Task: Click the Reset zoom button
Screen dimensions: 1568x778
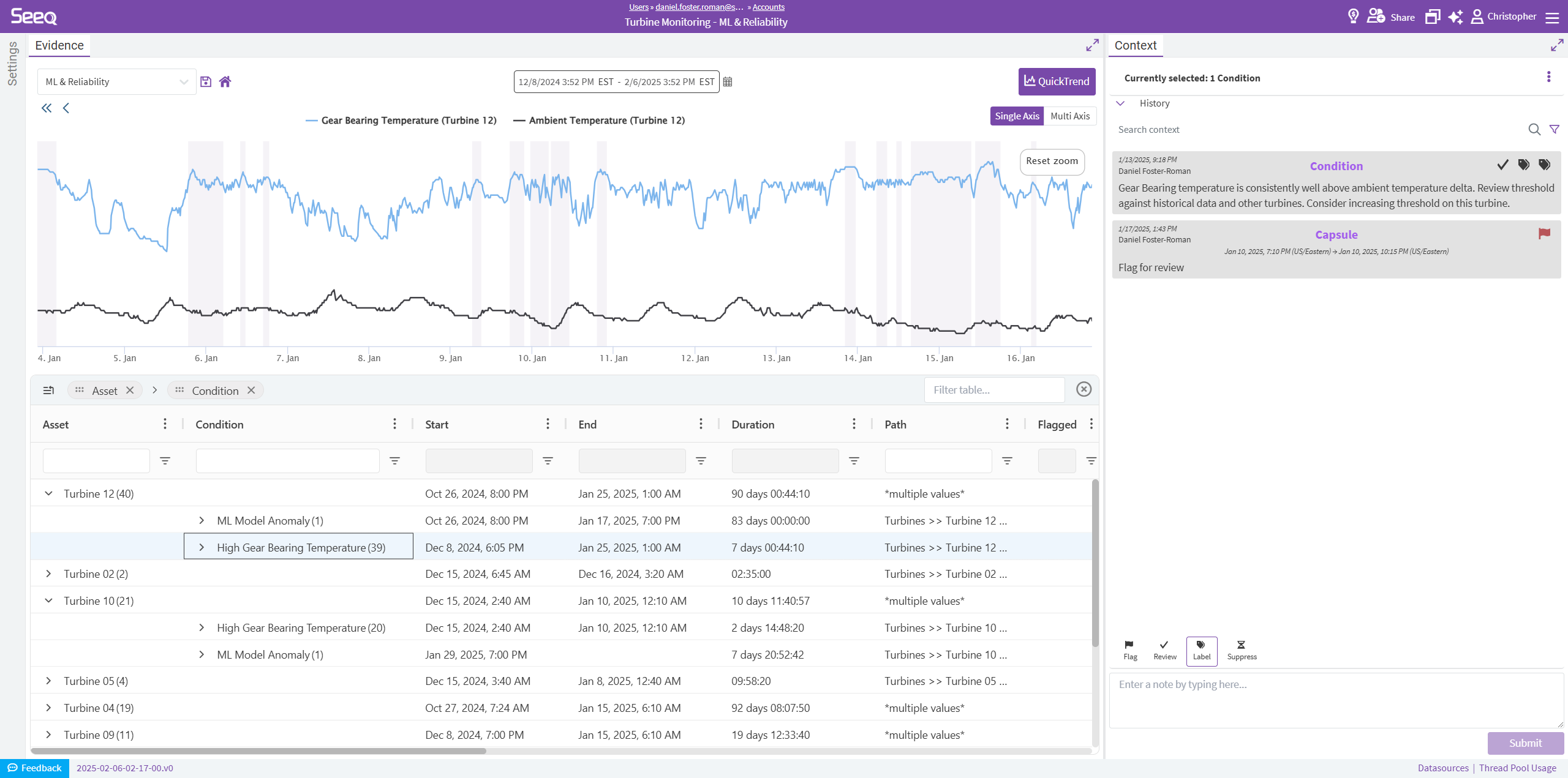Action: coord(1052,161)
